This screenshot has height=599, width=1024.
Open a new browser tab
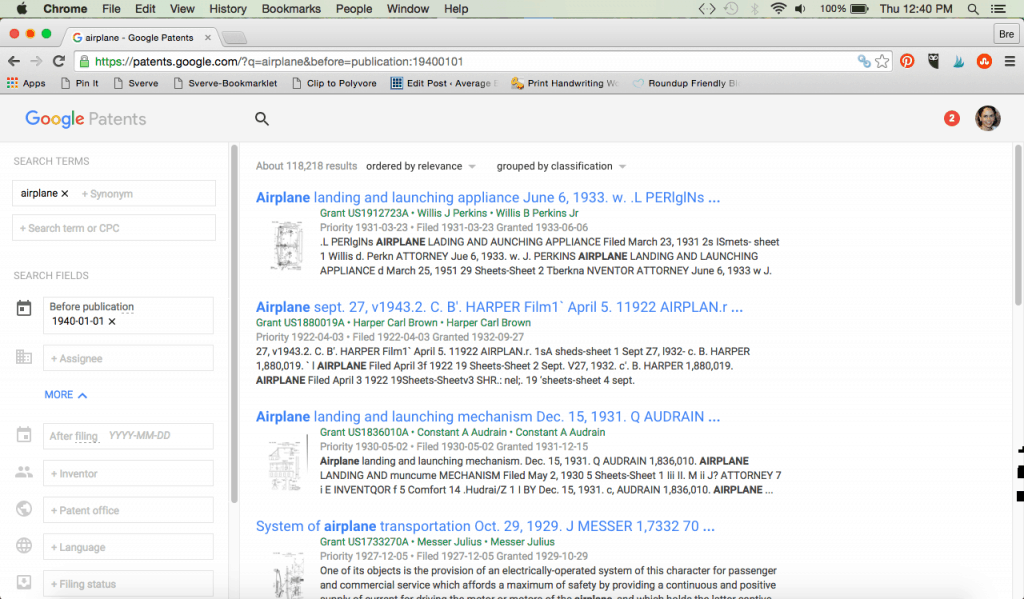(234, 37)
